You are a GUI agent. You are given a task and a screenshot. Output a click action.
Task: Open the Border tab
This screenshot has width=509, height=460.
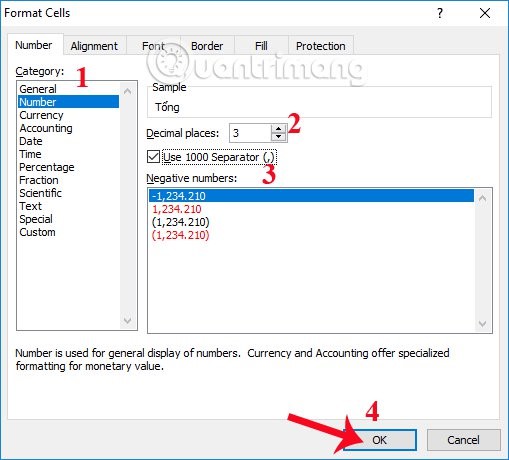click(x=207, y=46)
